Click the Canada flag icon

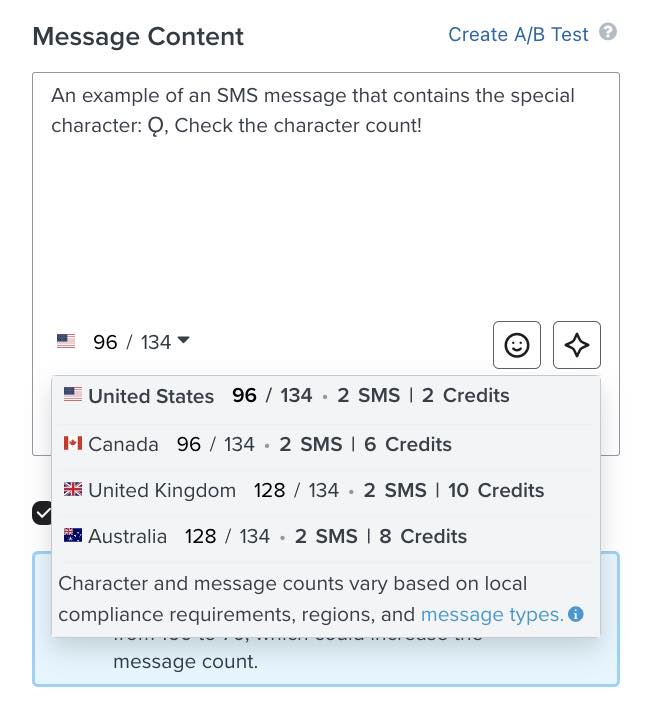(72, 443)
